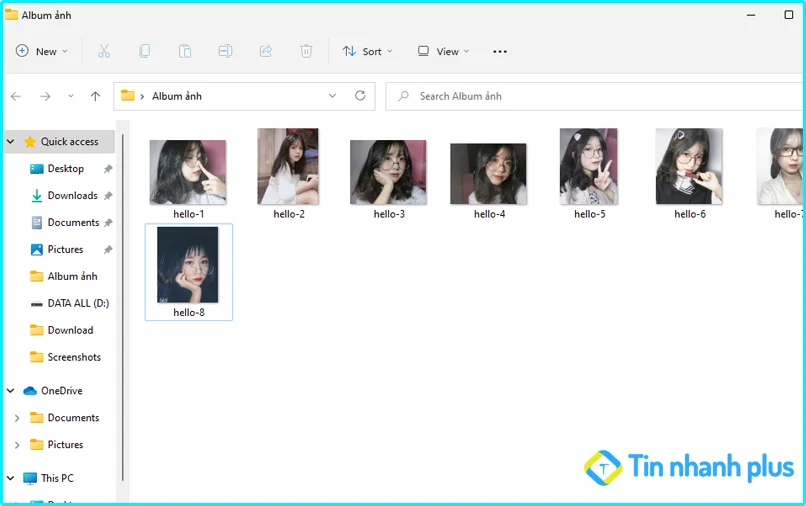The height and width of the screenshot is (506, 806).
Task: Expand OneDrive Documents folder chevron
Action: (17, 418)
